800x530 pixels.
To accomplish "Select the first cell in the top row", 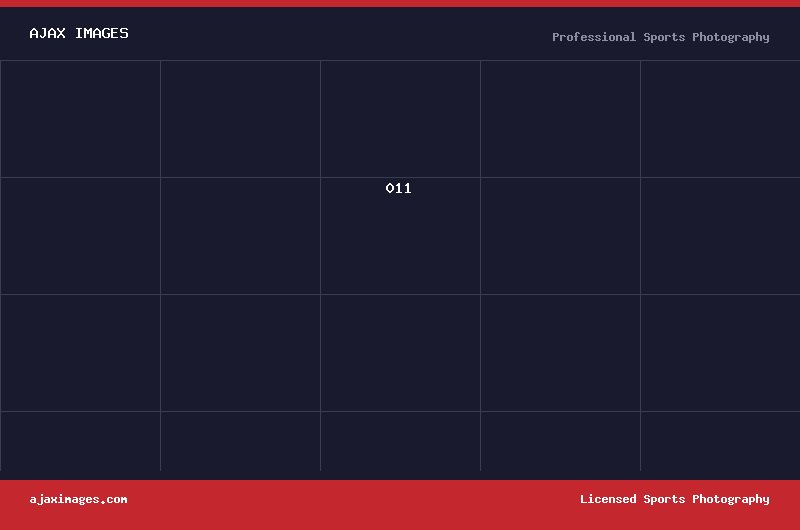I will click(x=80, y=119).
